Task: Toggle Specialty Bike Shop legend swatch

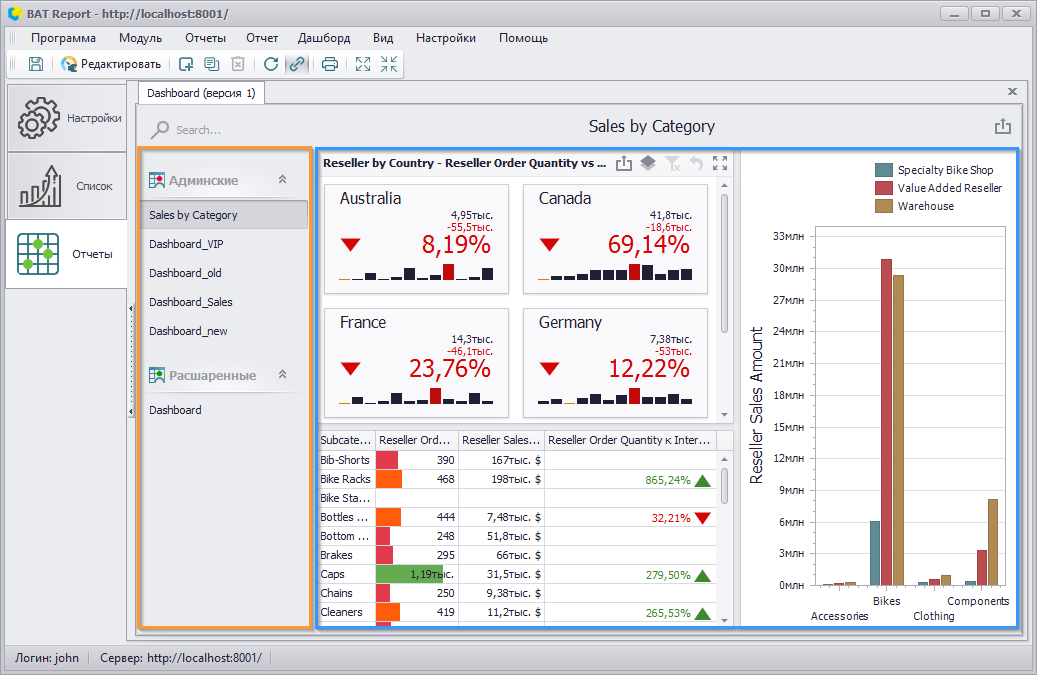Action: coord(884,170)
